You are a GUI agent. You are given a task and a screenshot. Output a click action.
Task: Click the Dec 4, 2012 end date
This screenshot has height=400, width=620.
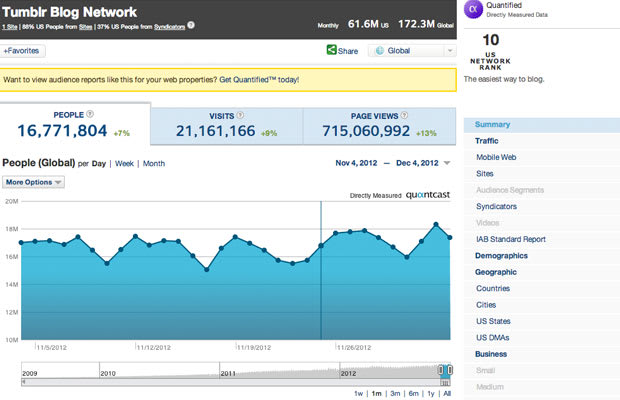pyautogui.click(x=417, y=163)
